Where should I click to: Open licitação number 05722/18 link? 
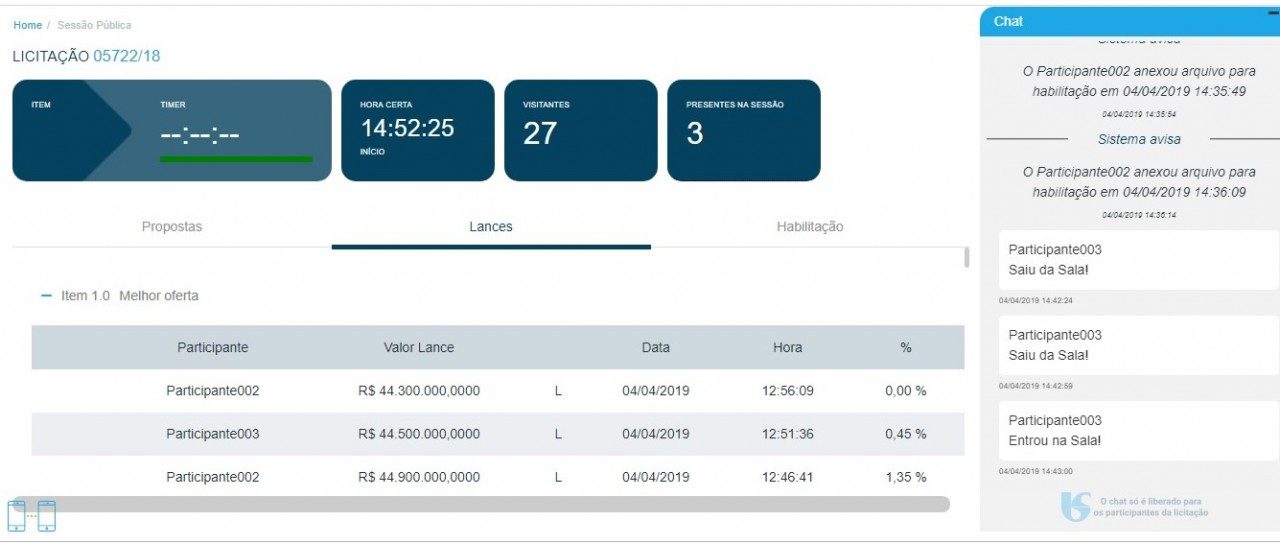(x=126, y=56)
